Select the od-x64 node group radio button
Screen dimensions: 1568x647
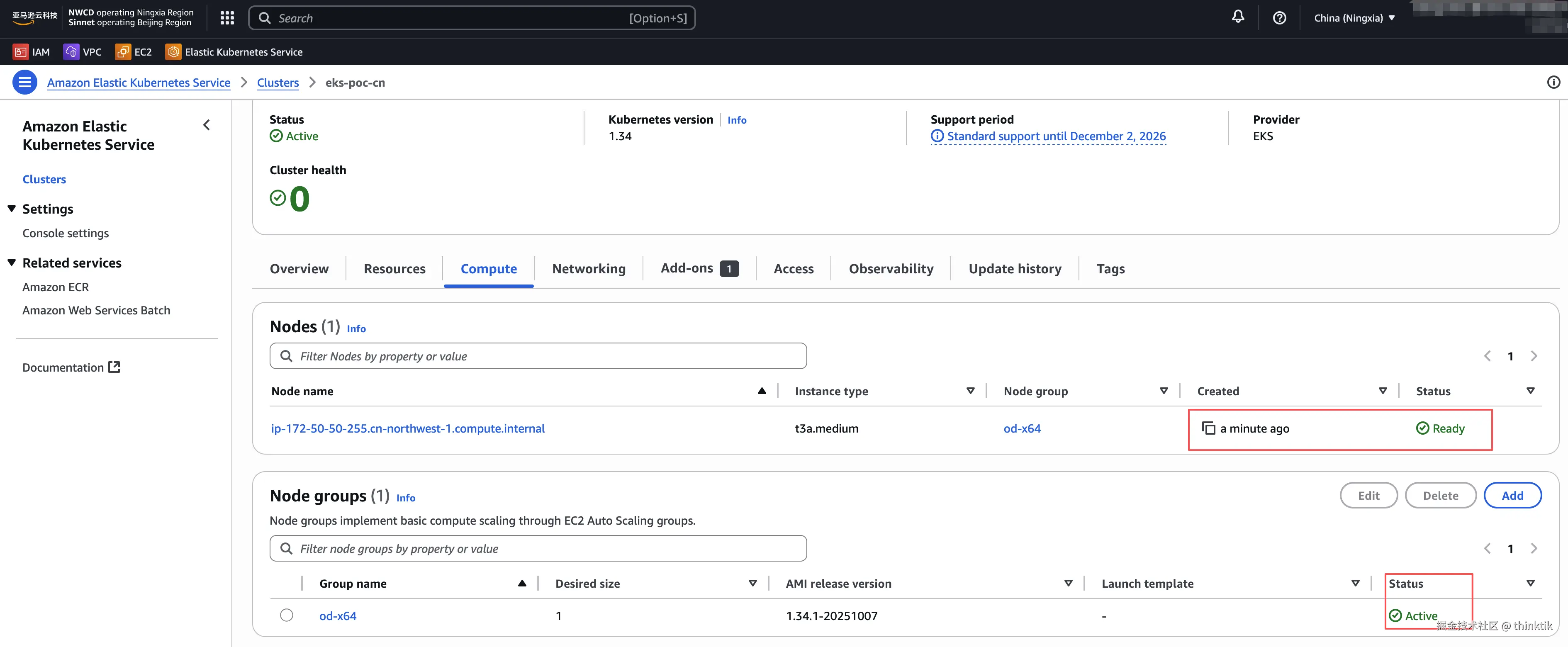tap(286, 615)
